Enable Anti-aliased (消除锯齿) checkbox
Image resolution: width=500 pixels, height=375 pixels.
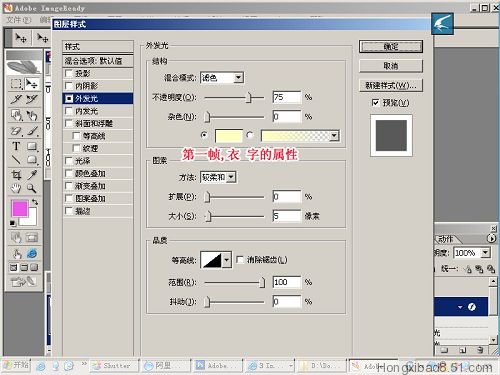click(x=240, y=259)
